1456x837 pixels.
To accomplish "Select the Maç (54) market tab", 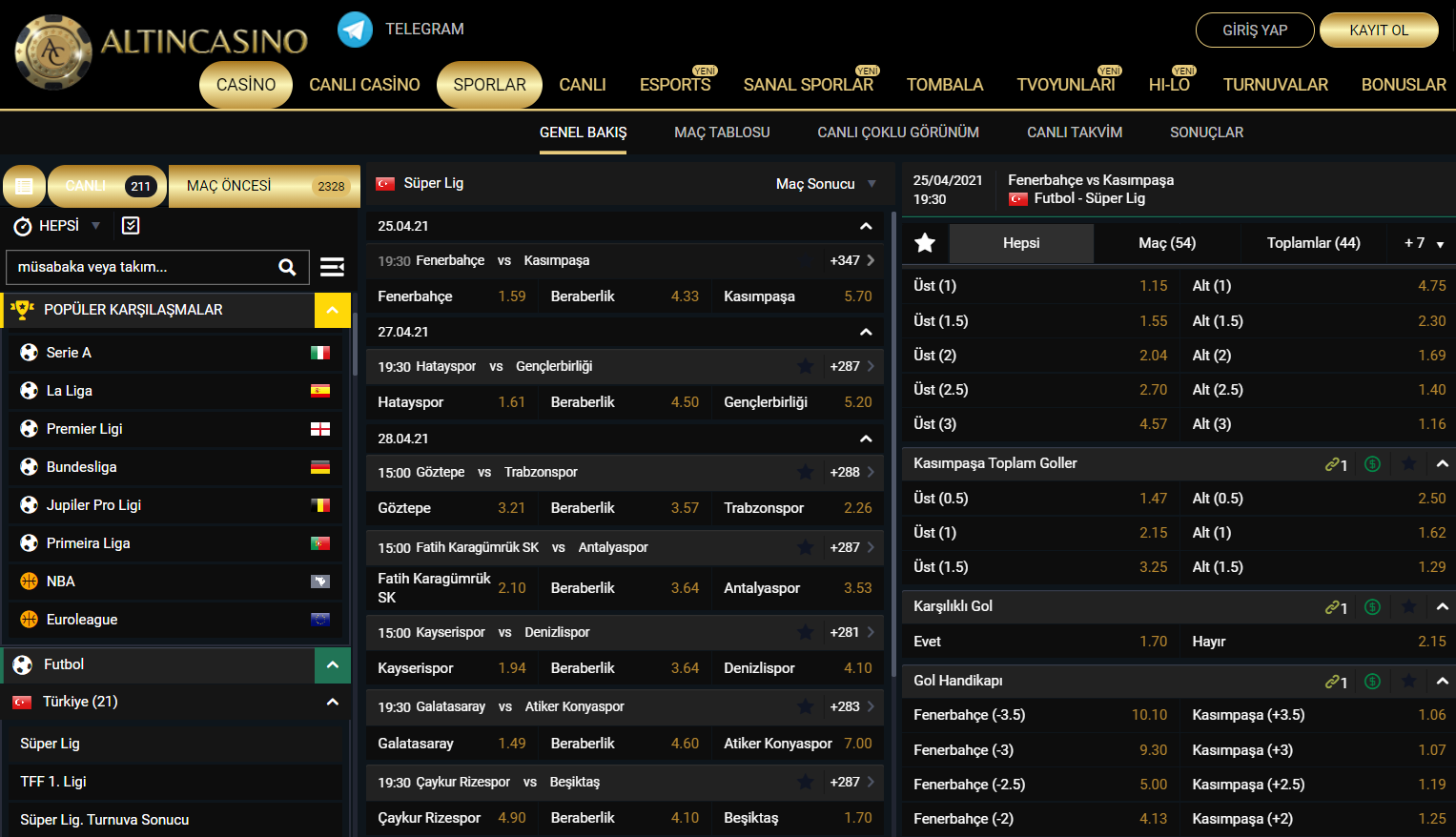I will coord(1167,243).
